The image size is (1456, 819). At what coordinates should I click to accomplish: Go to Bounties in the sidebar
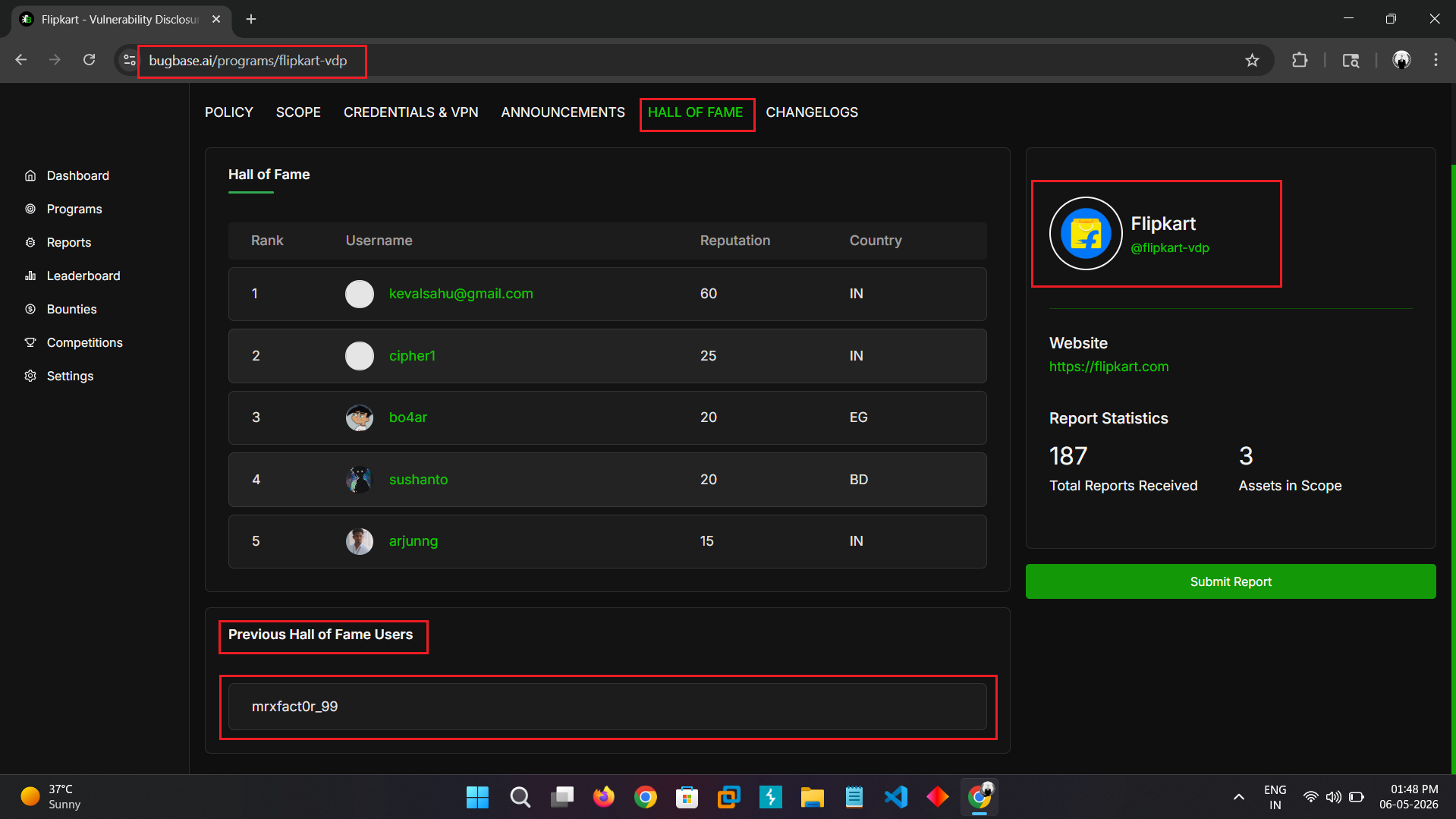(x=71, y=309)
